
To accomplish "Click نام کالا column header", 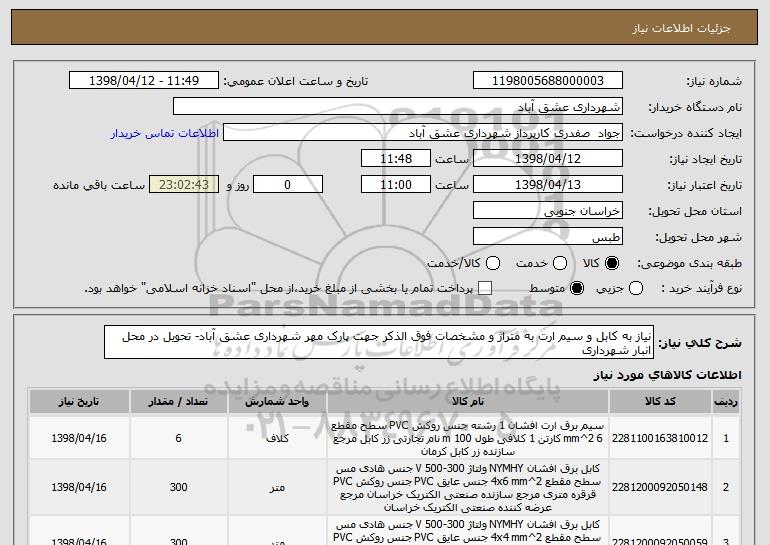I will [x=468, y=402].
